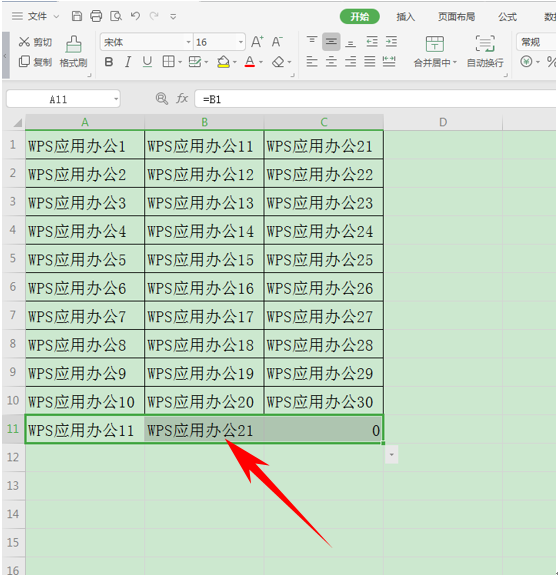
Task: Decrease indent
Action: [372, 42]
